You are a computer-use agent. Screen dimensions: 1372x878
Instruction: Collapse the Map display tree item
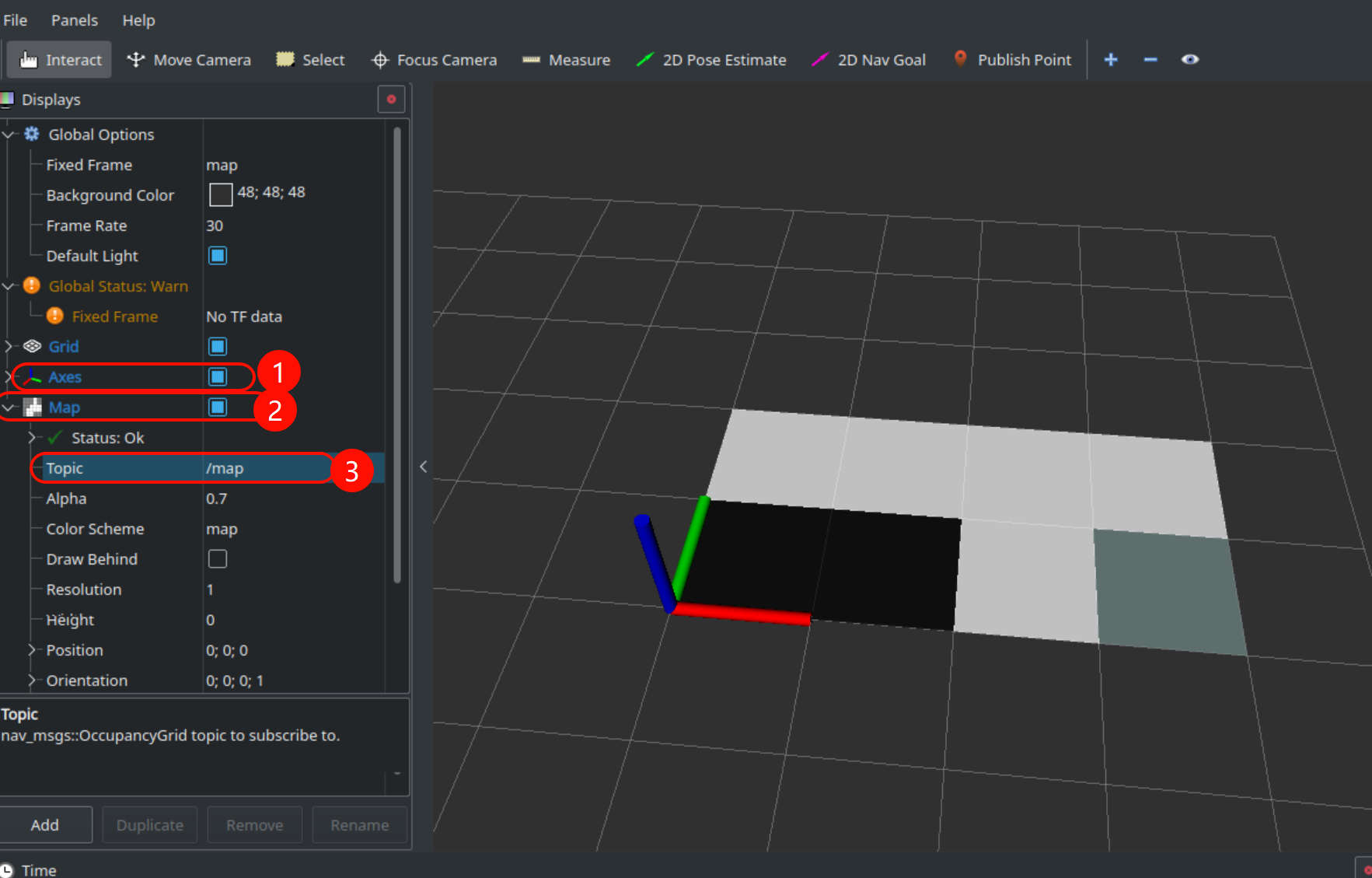tap(9, 408)
